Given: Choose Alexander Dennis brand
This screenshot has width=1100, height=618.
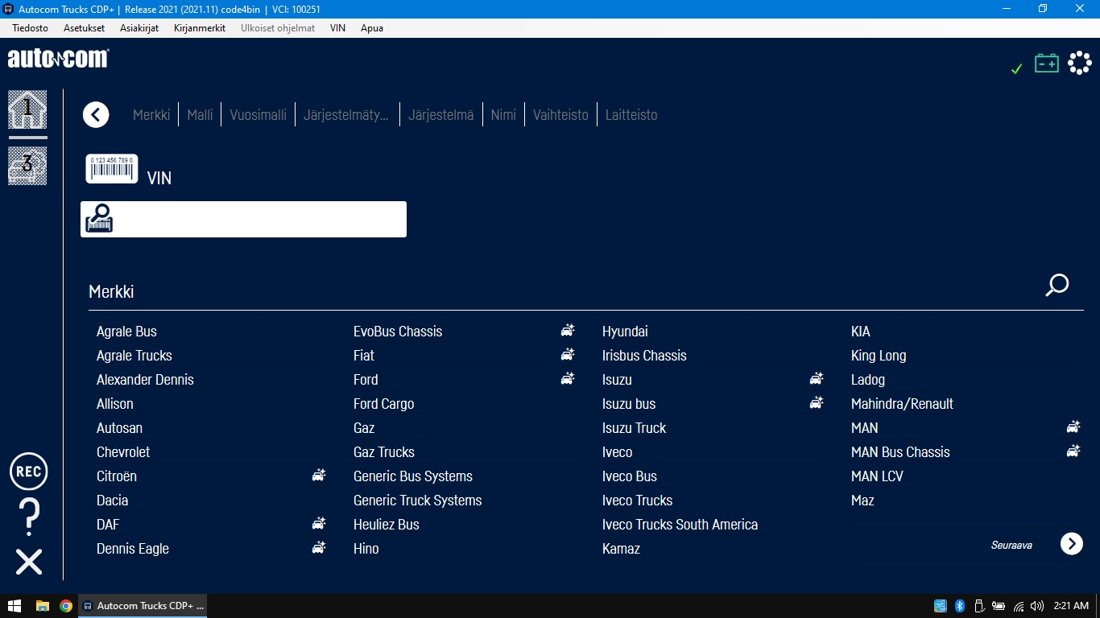Looking at the screenshot, I should pos(145,379).
